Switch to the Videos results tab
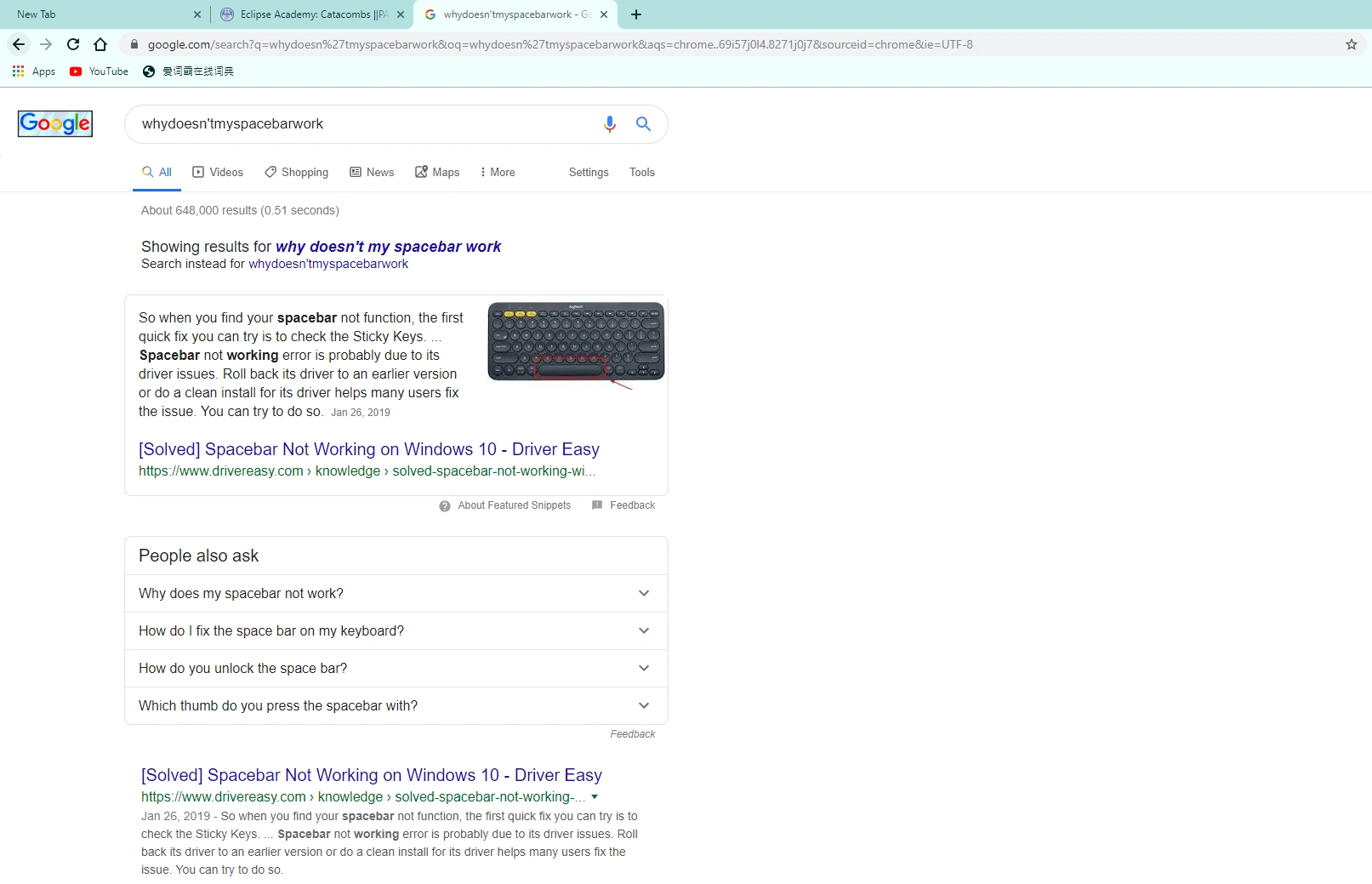 [x=218, y=172]
